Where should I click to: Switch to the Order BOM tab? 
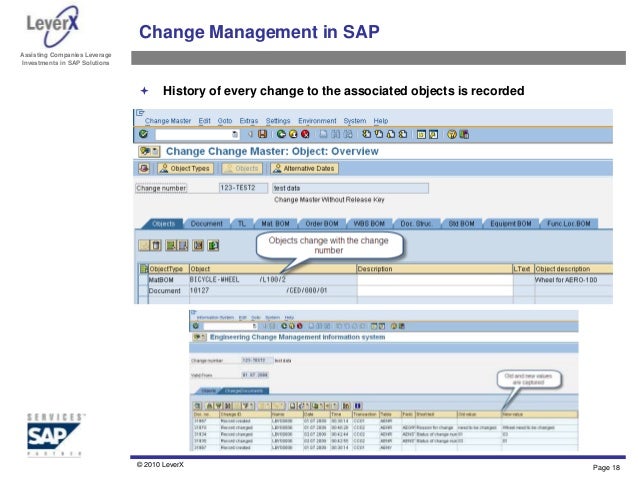[x=321, y=223]
